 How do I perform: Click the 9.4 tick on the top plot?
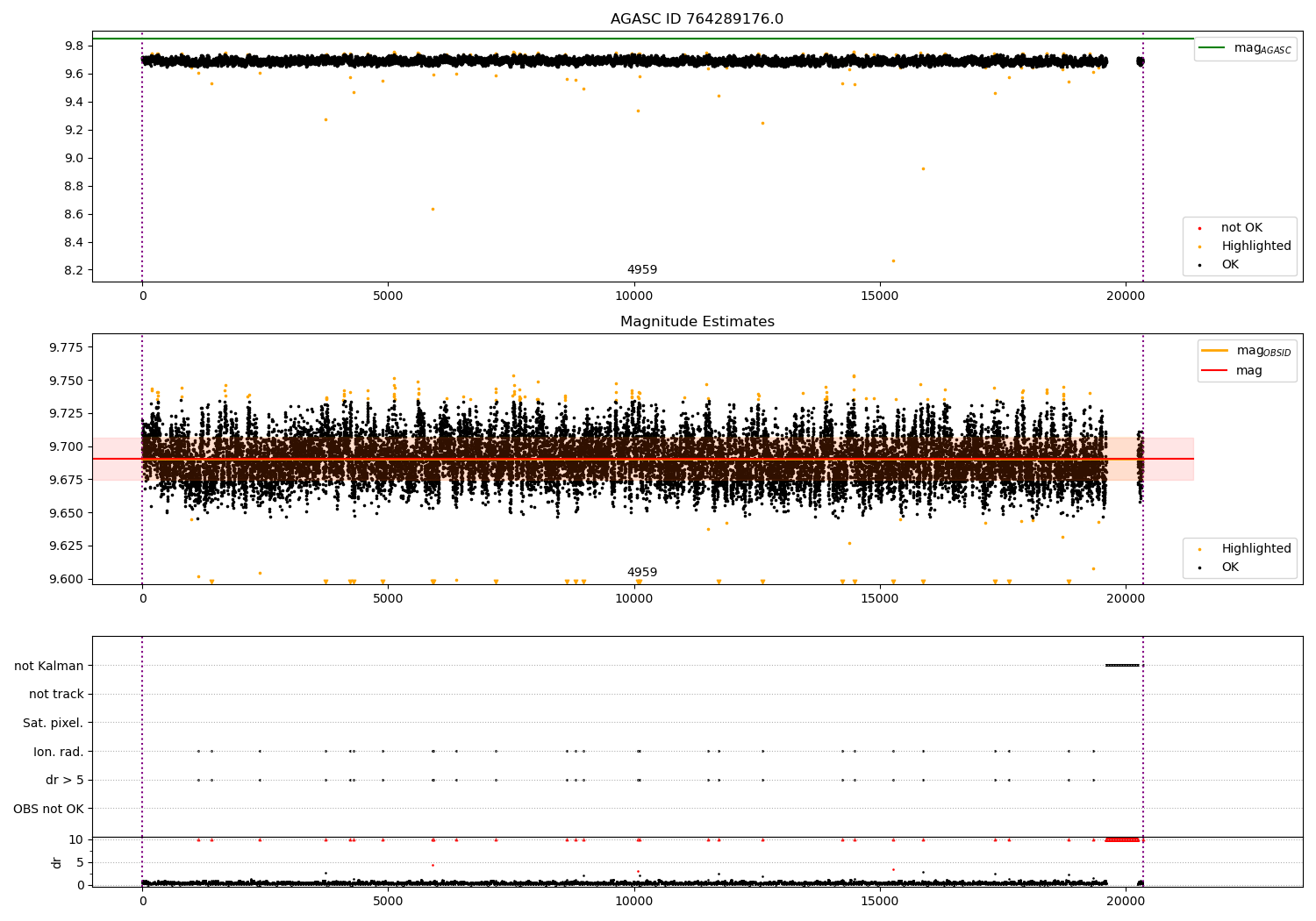[75, 102]
